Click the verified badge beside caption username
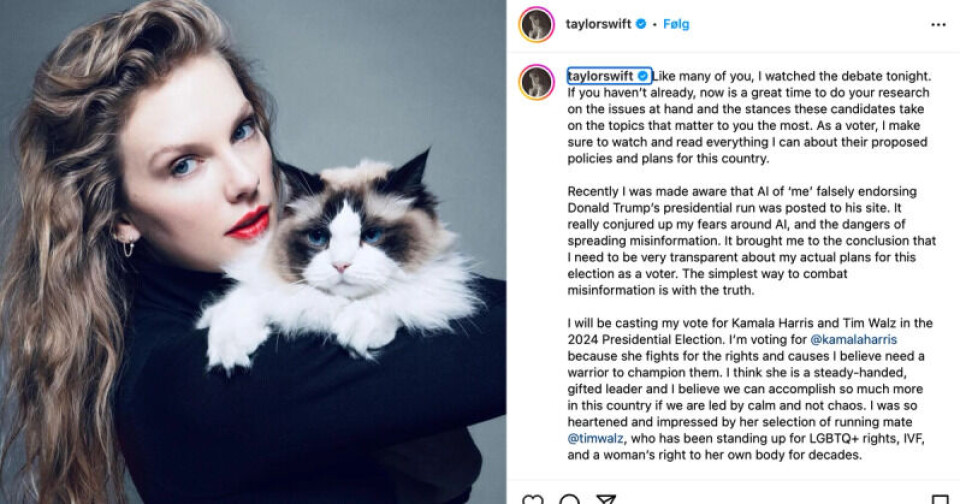 pos(643,76)
